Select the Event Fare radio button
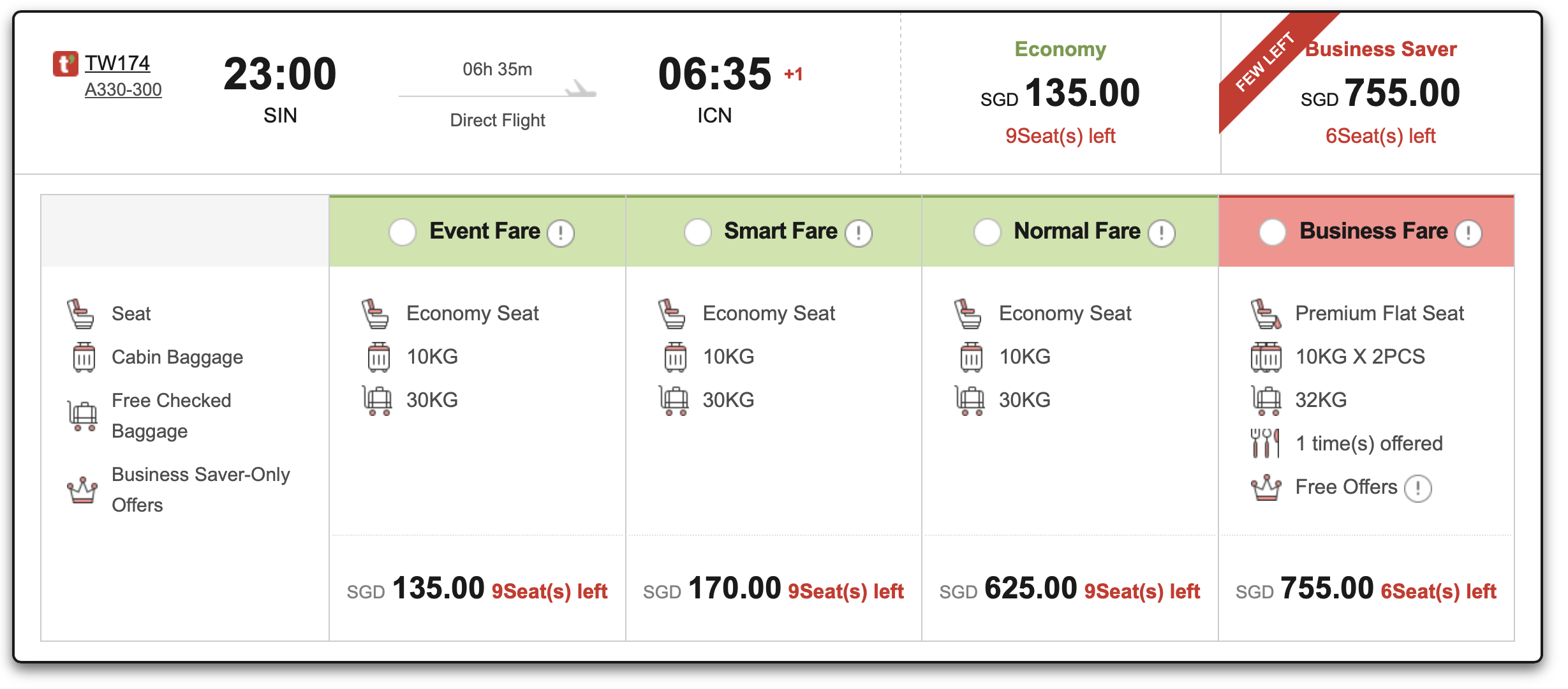 pyautogui.click(x=402, y=232)
